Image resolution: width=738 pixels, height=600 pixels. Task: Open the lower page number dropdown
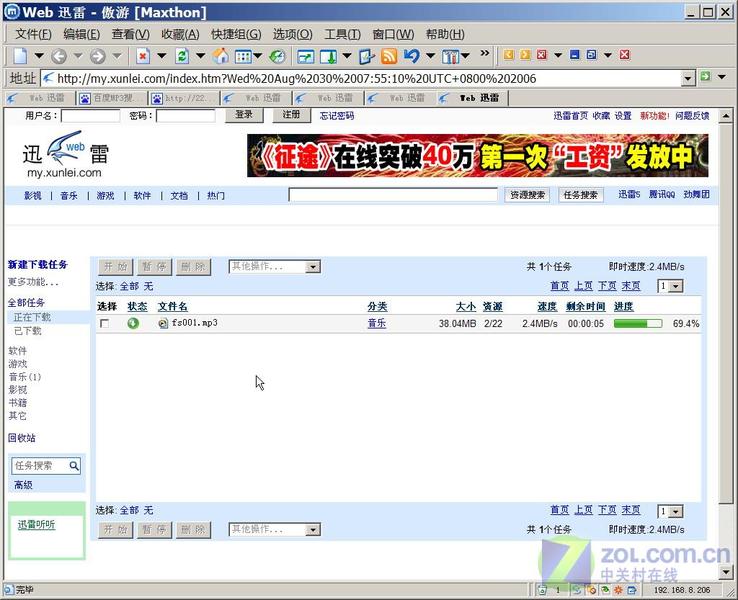click(x=676, y=511)
